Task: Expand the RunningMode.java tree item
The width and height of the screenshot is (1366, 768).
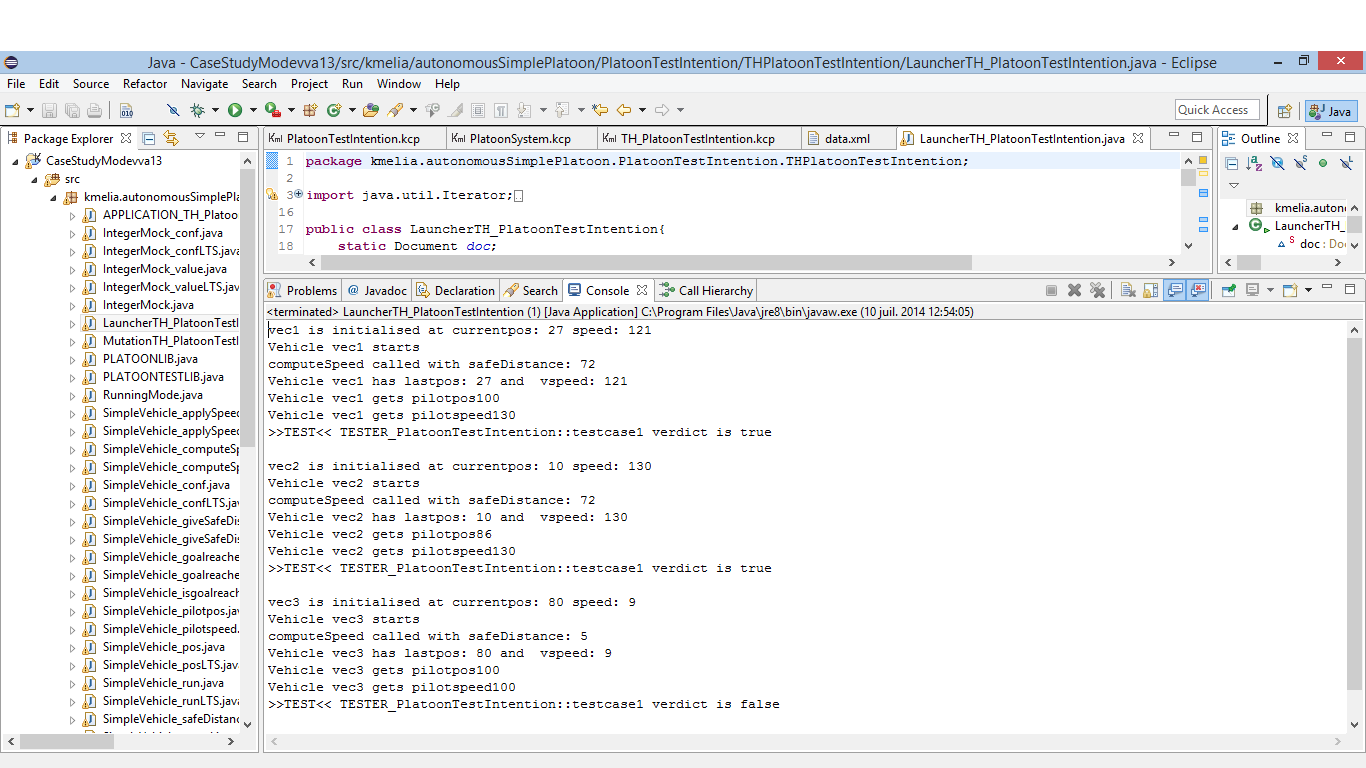Action: [x=72, y=395]
